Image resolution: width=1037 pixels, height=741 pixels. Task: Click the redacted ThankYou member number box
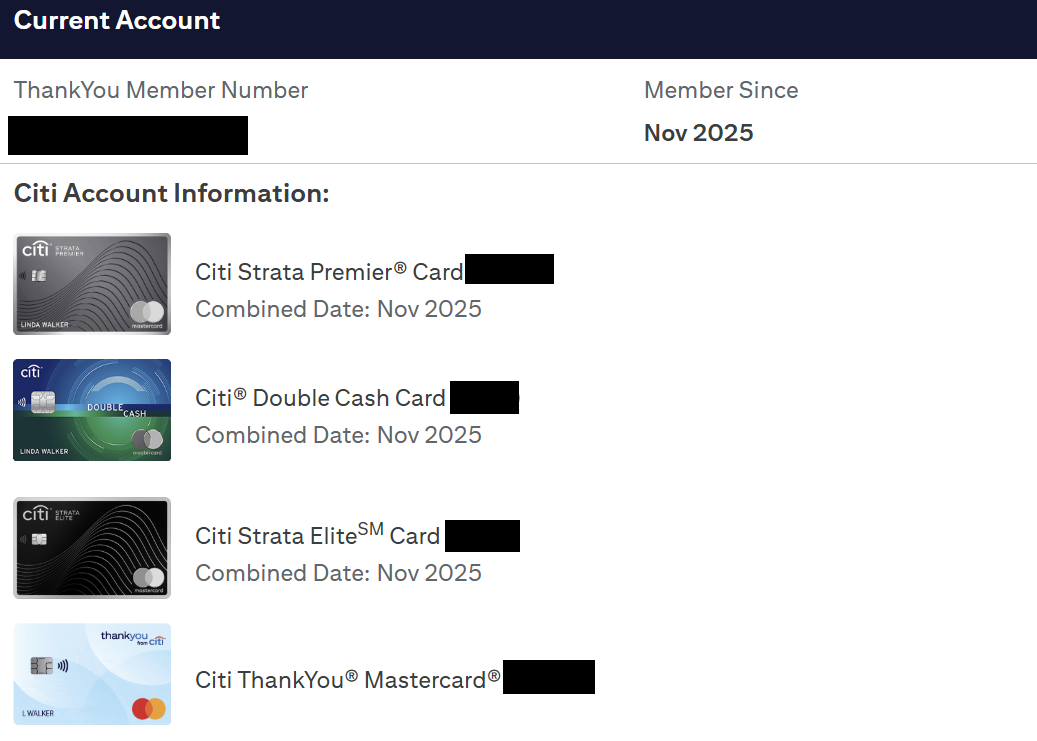pyautogui.click(x=128, y=135)
